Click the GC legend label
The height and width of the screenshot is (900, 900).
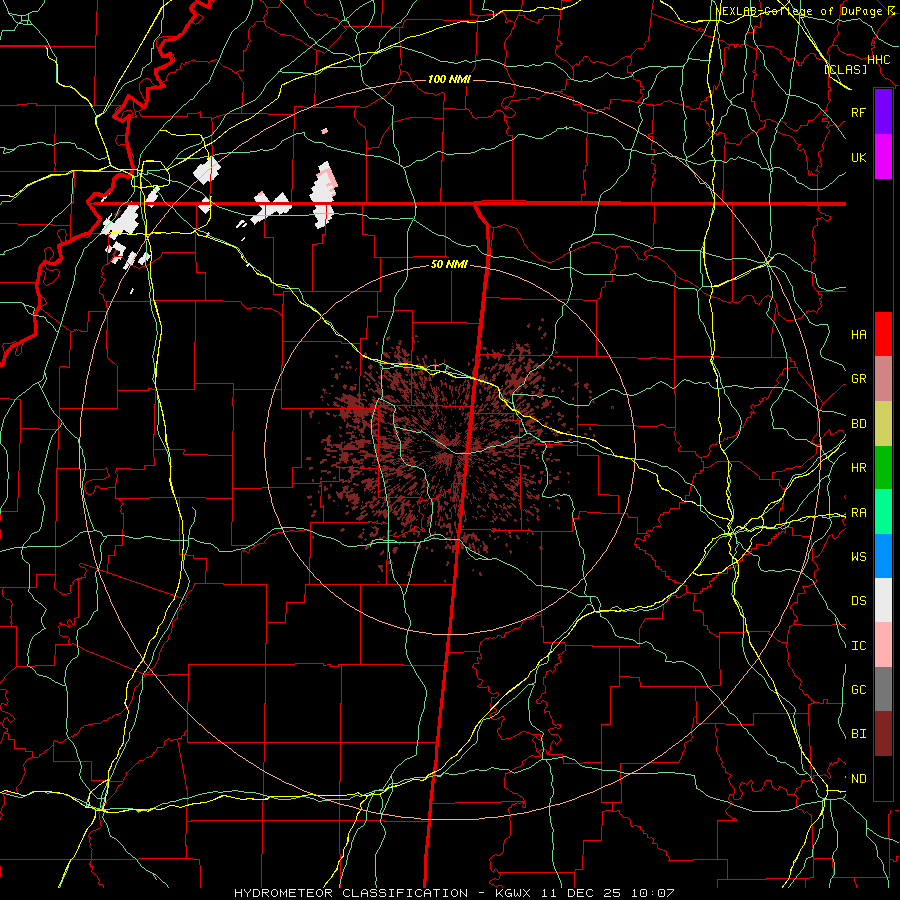point(858,690)
